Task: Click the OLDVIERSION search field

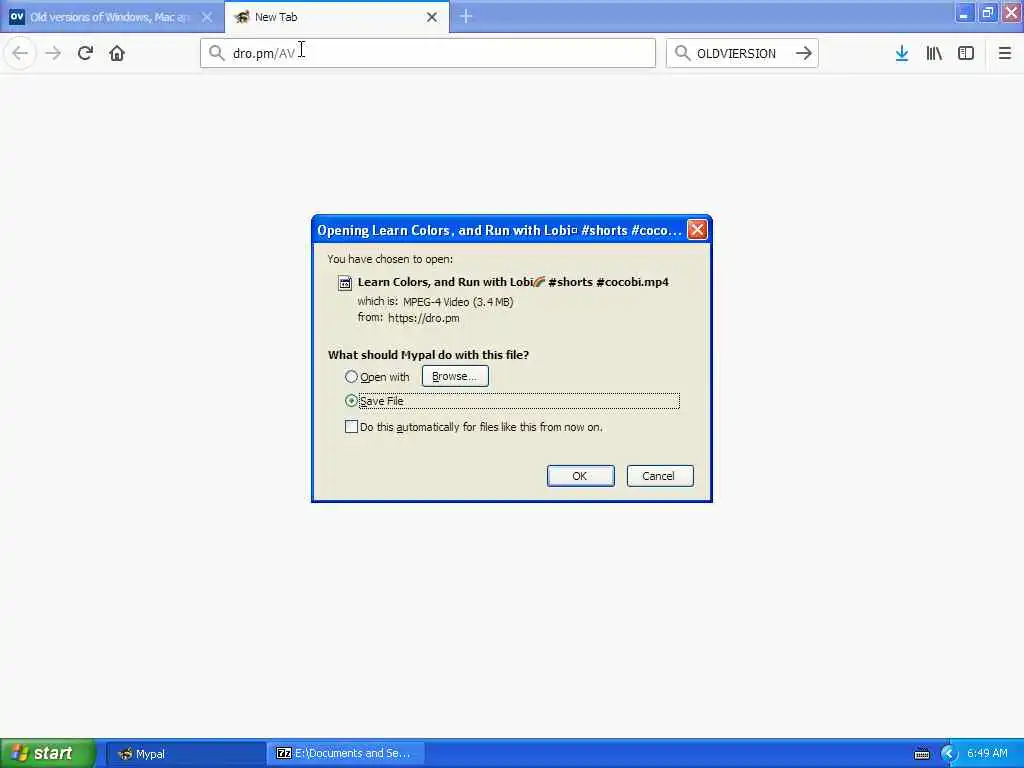Action: [742, 53]
